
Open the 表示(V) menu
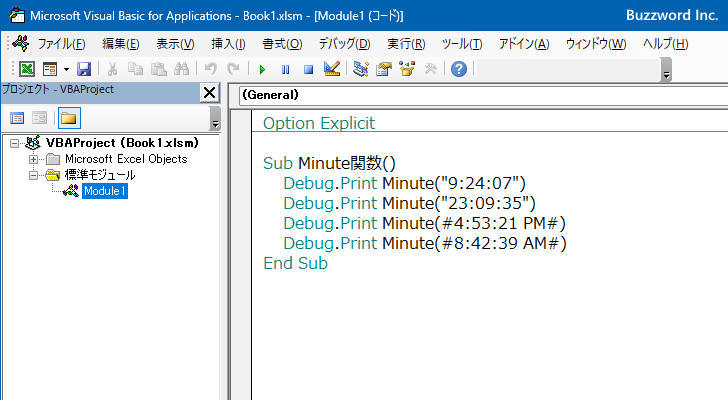point(175,44)
